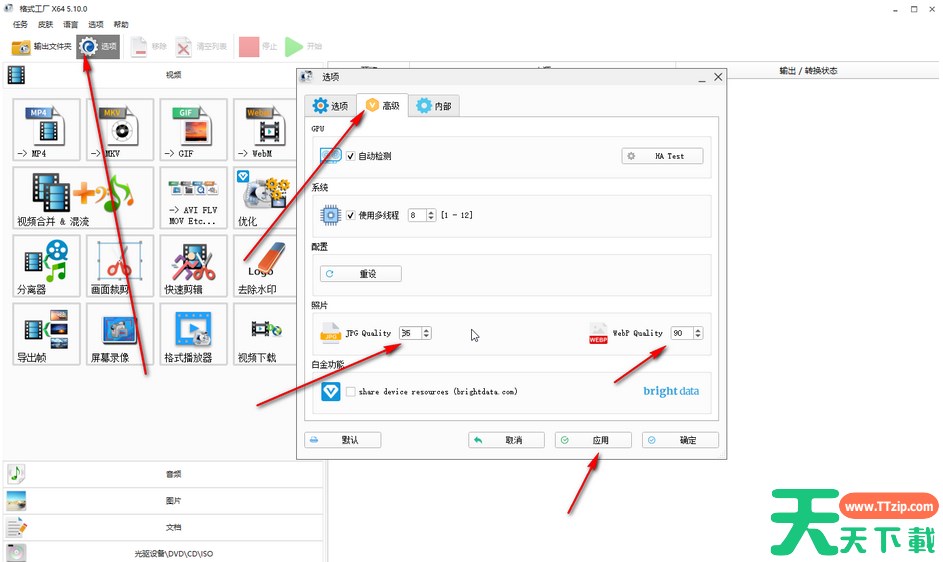Click the 音频 audio section music-note icon
This screenshot has height=562, width=943.
(16, 474)
